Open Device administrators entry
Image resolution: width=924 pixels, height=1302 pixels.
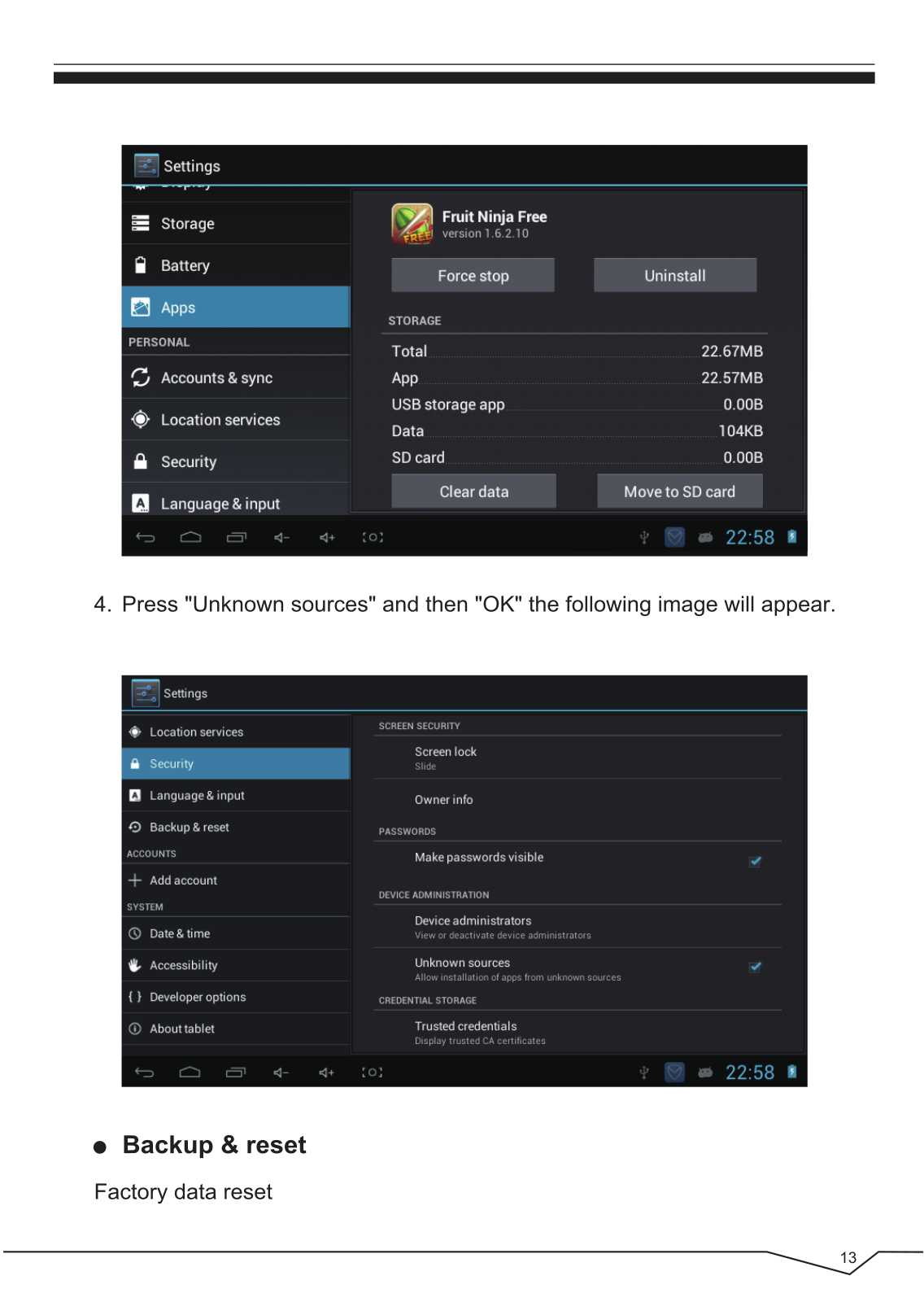coord(577,927)
